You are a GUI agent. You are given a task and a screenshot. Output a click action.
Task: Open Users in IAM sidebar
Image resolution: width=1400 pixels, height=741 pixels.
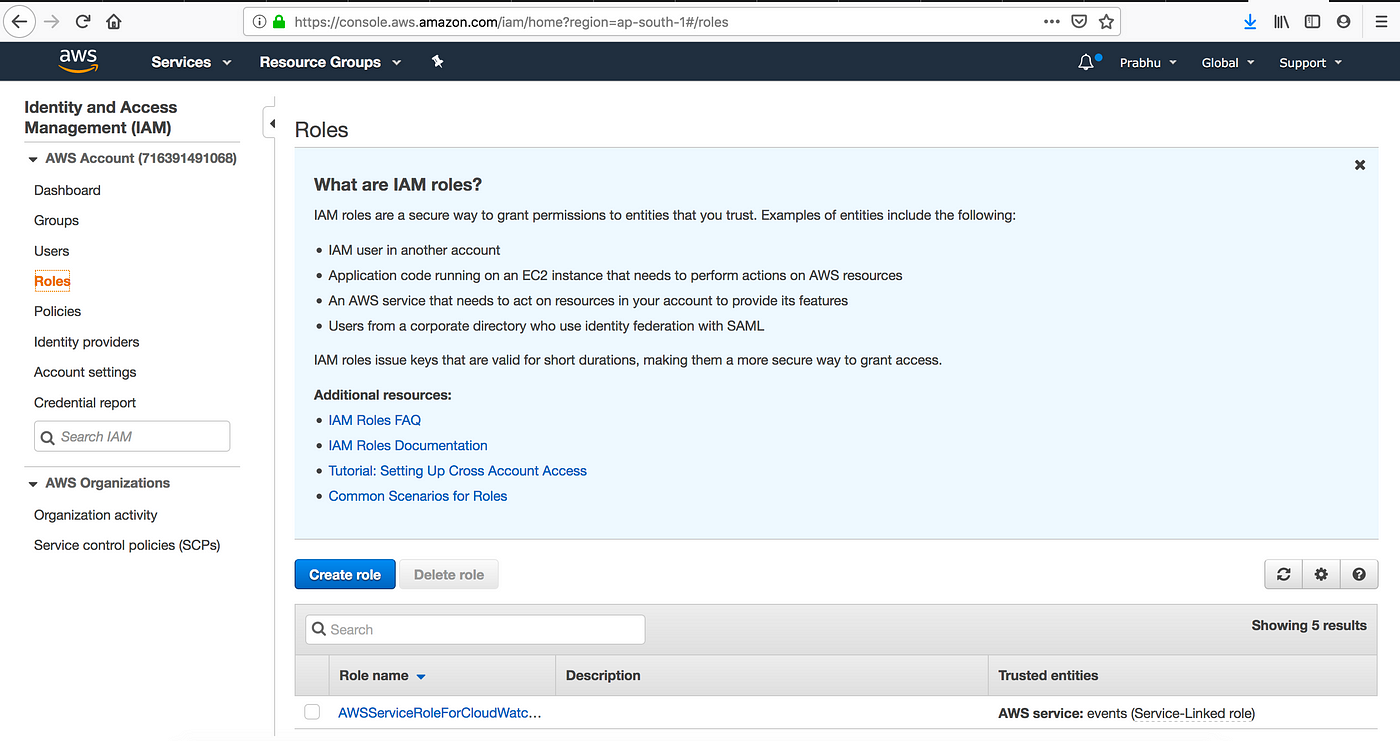51,251
